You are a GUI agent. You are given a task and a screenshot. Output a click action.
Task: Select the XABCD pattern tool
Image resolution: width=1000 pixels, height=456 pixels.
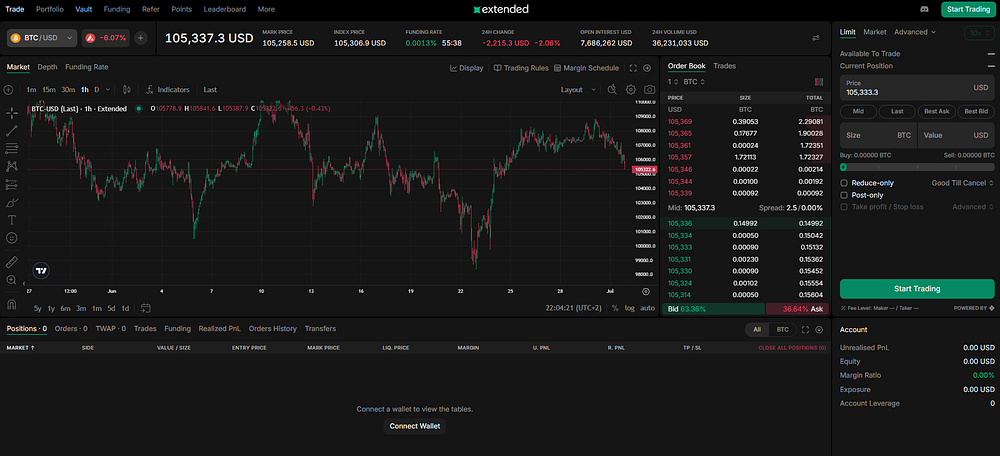pos(11,166)
